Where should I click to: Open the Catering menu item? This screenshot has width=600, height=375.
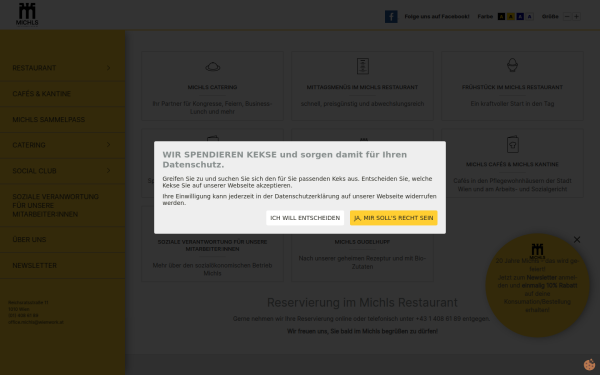[x=29, y=145]
